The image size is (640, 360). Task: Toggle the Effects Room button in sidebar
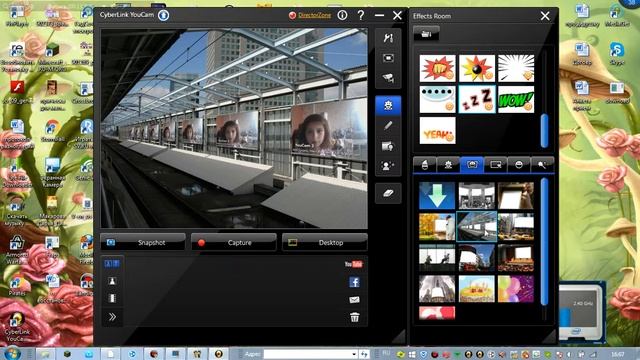(388, 106)
